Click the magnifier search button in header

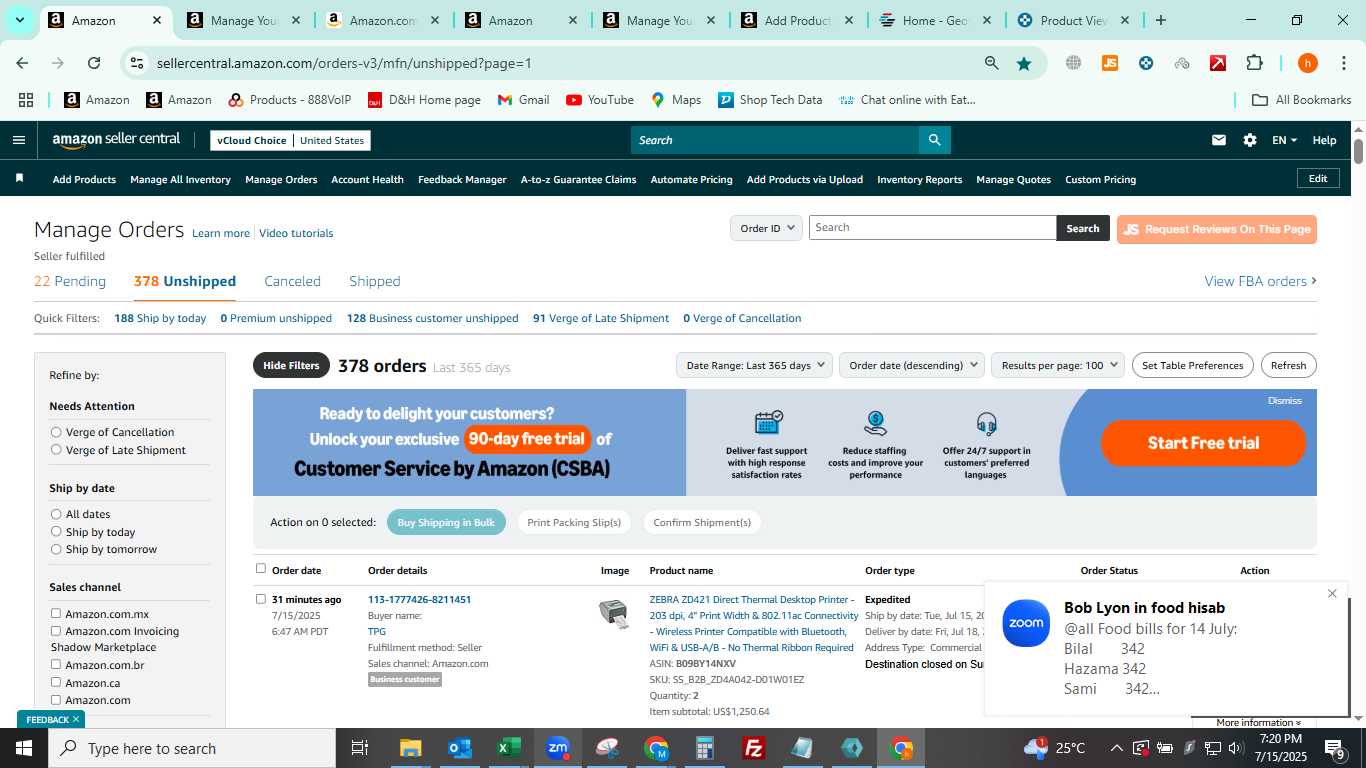pos(934,140)
